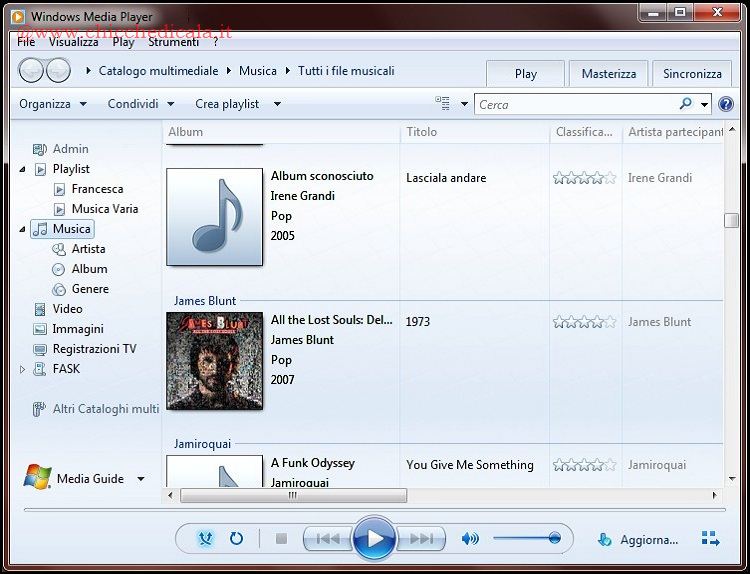The height and width of the screenshot is (574, 750).
Task: Click the Aggiorna button
Action: pyautogui.click(x=638, y=540)
